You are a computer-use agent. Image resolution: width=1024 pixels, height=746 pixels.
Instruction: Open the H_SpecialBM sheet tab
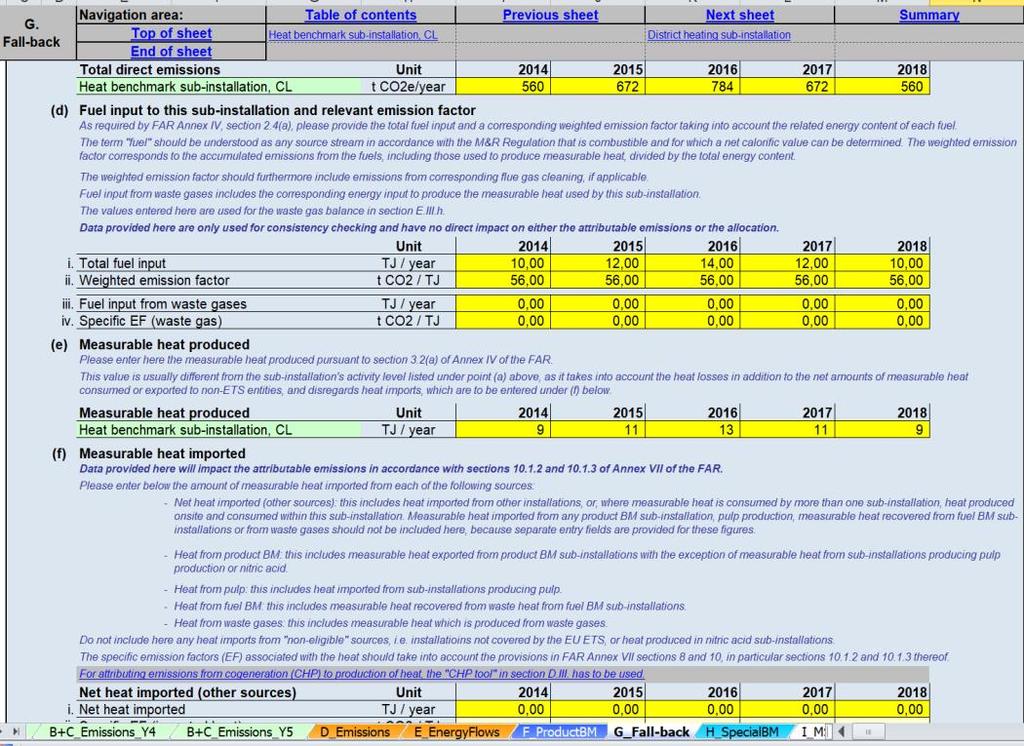pos(741,732)
